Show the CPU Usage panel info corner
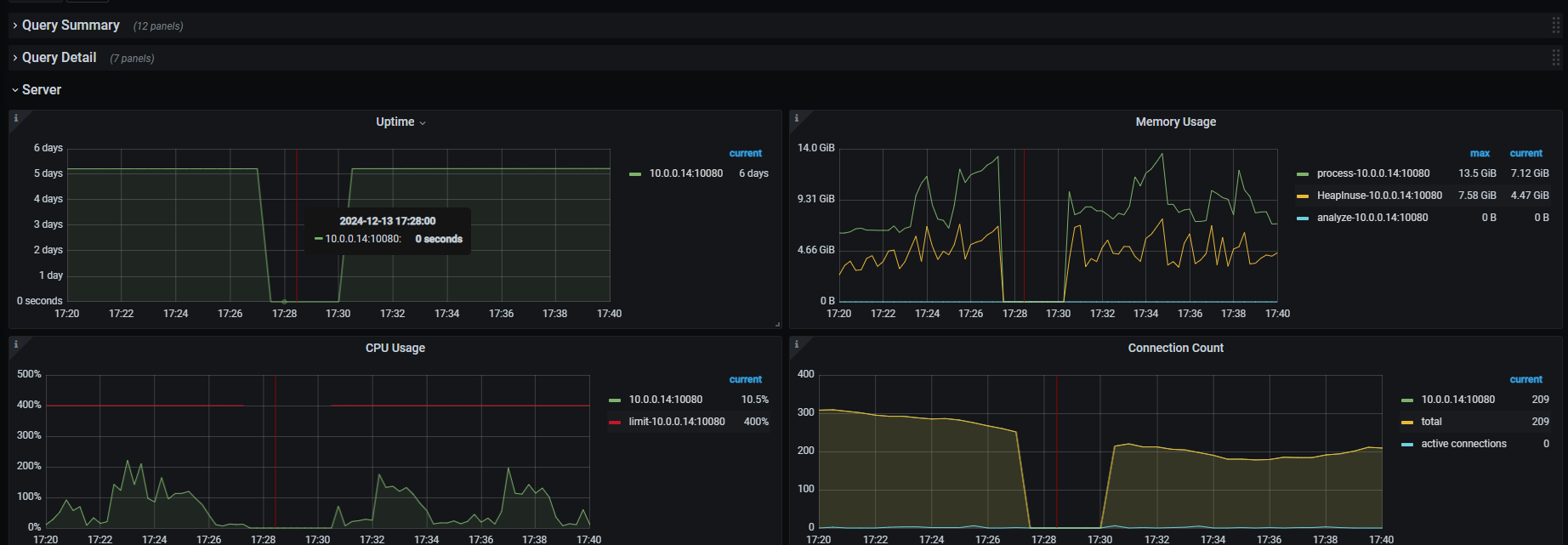 pos(15,344)
